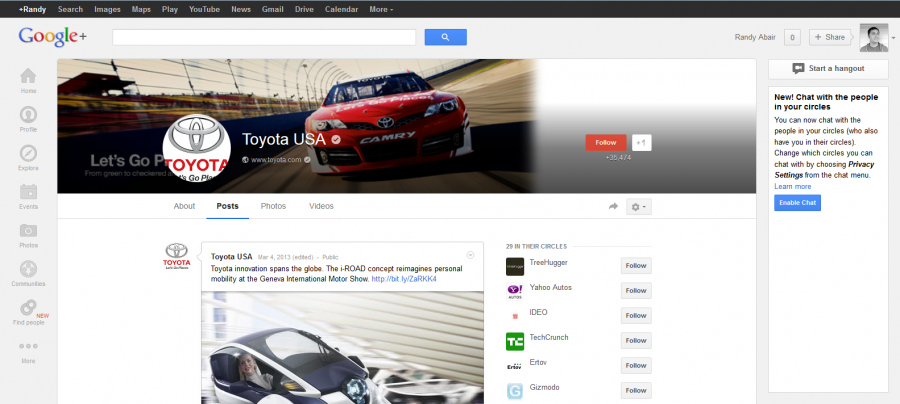Open Gmail in the top bar

point(273,9)
